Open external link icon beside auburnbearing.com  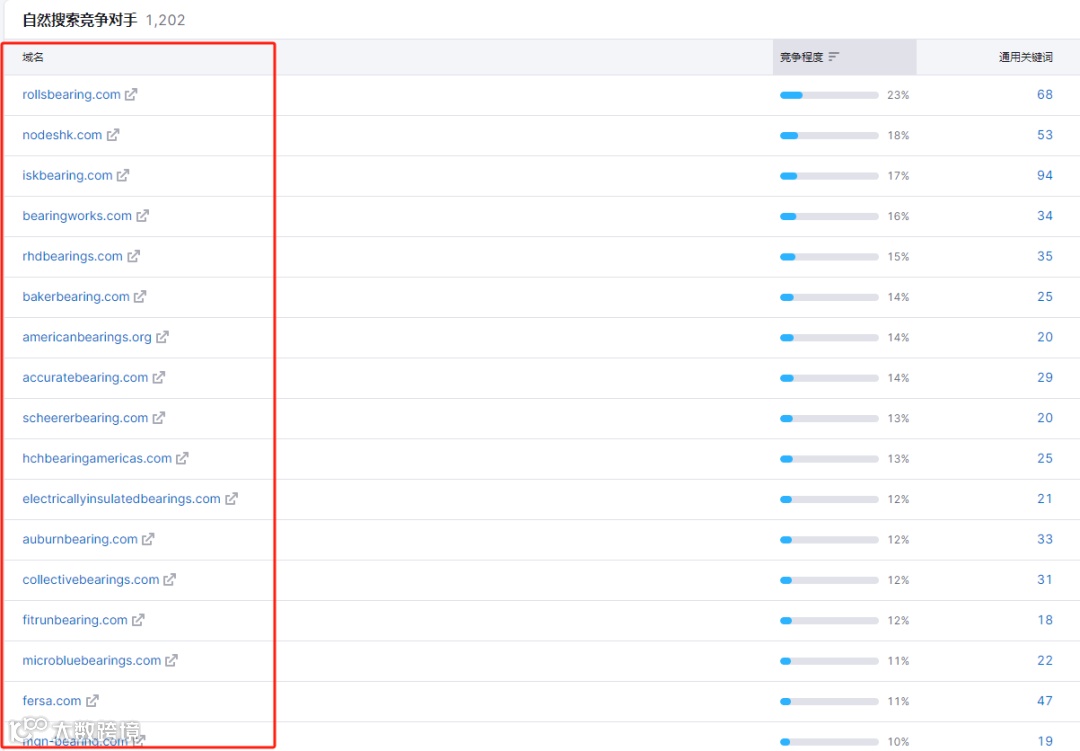[x=148, y=539]
